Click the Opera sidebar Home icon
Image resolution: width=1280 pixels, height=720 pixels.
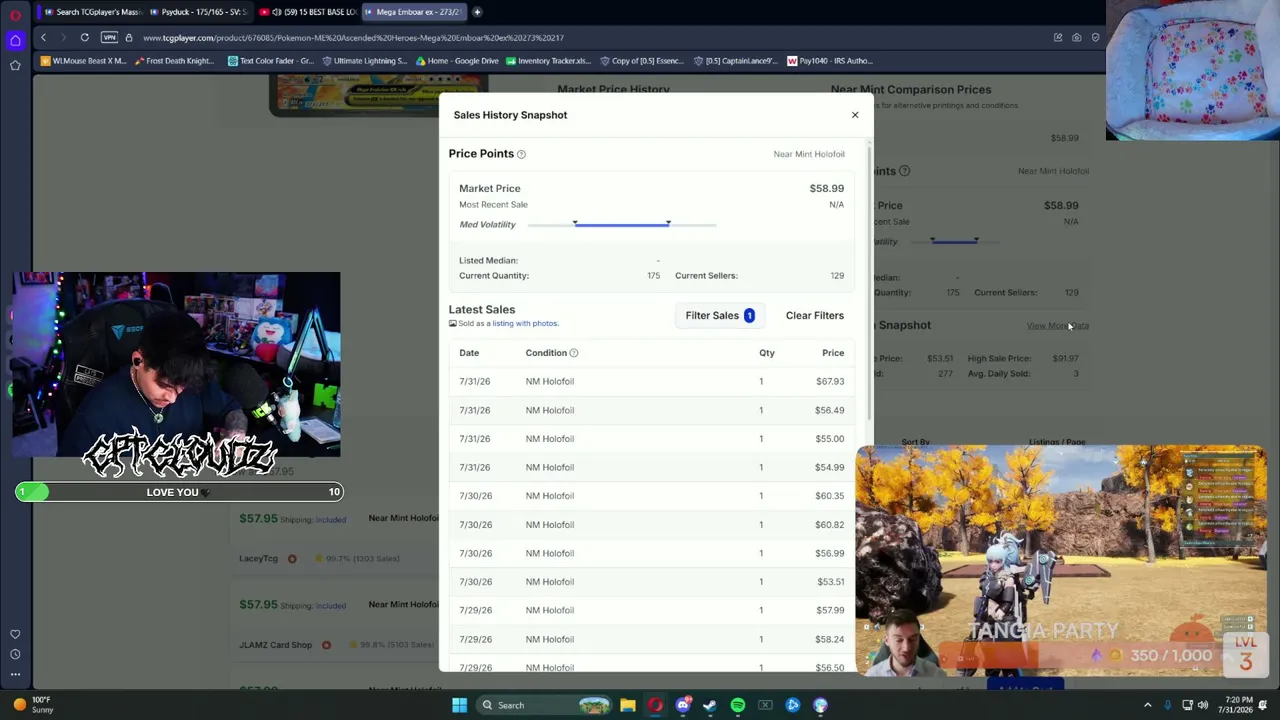(x=15, y=40)
